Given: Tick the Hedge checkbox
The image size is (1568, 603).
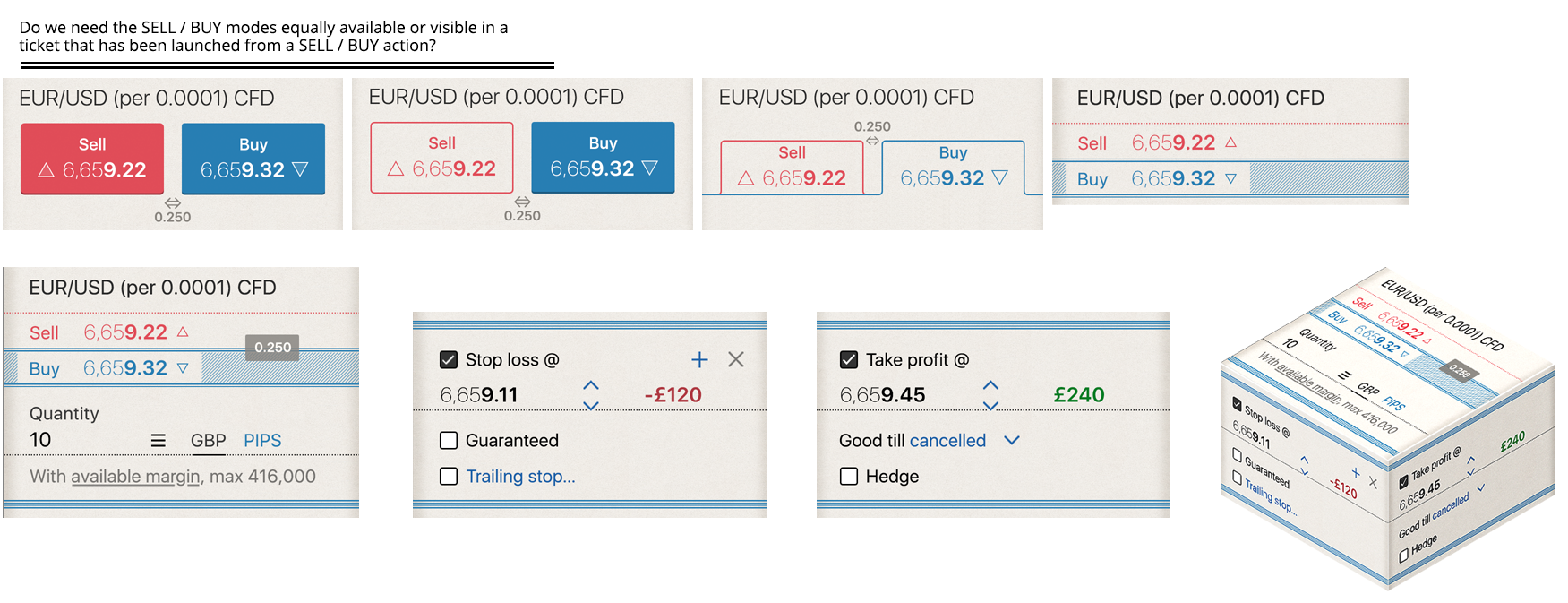Looking at the screenshot, I should (x=849, y=477).
